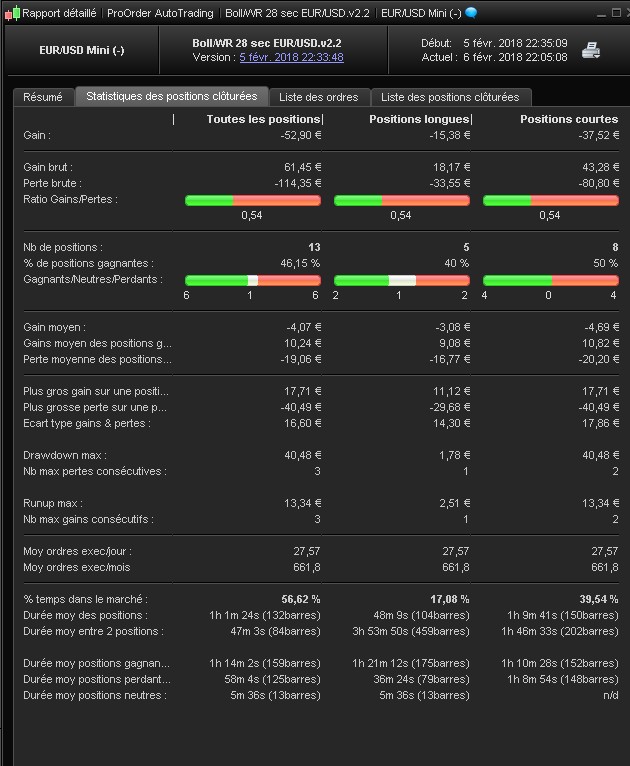Click the Ratio Gains/Pertes bar for long positions
This screenshot has width=630, height=766.
point(401,200)
